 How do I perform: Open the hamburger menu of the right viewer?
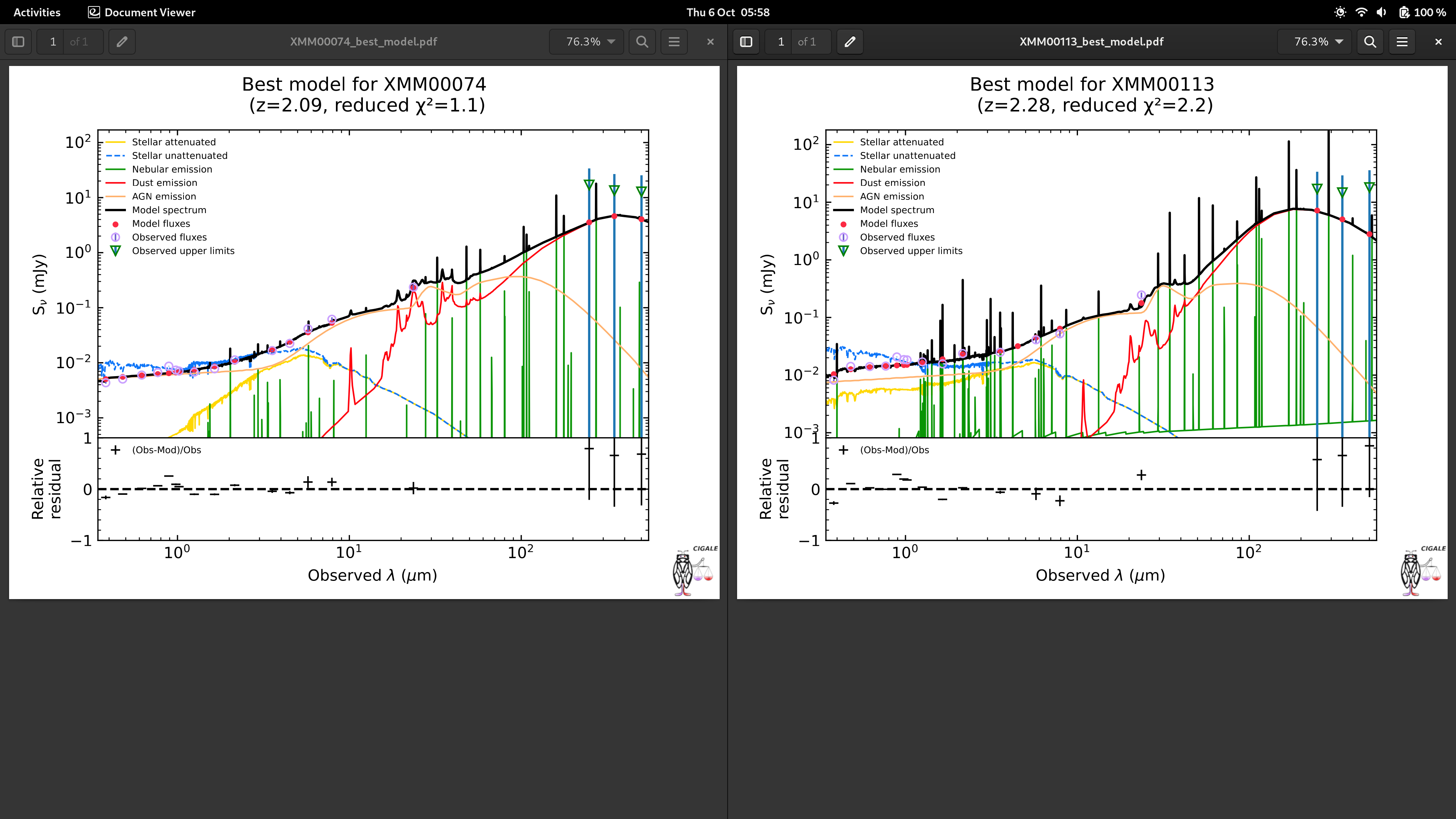click(x=1402, y=41)
